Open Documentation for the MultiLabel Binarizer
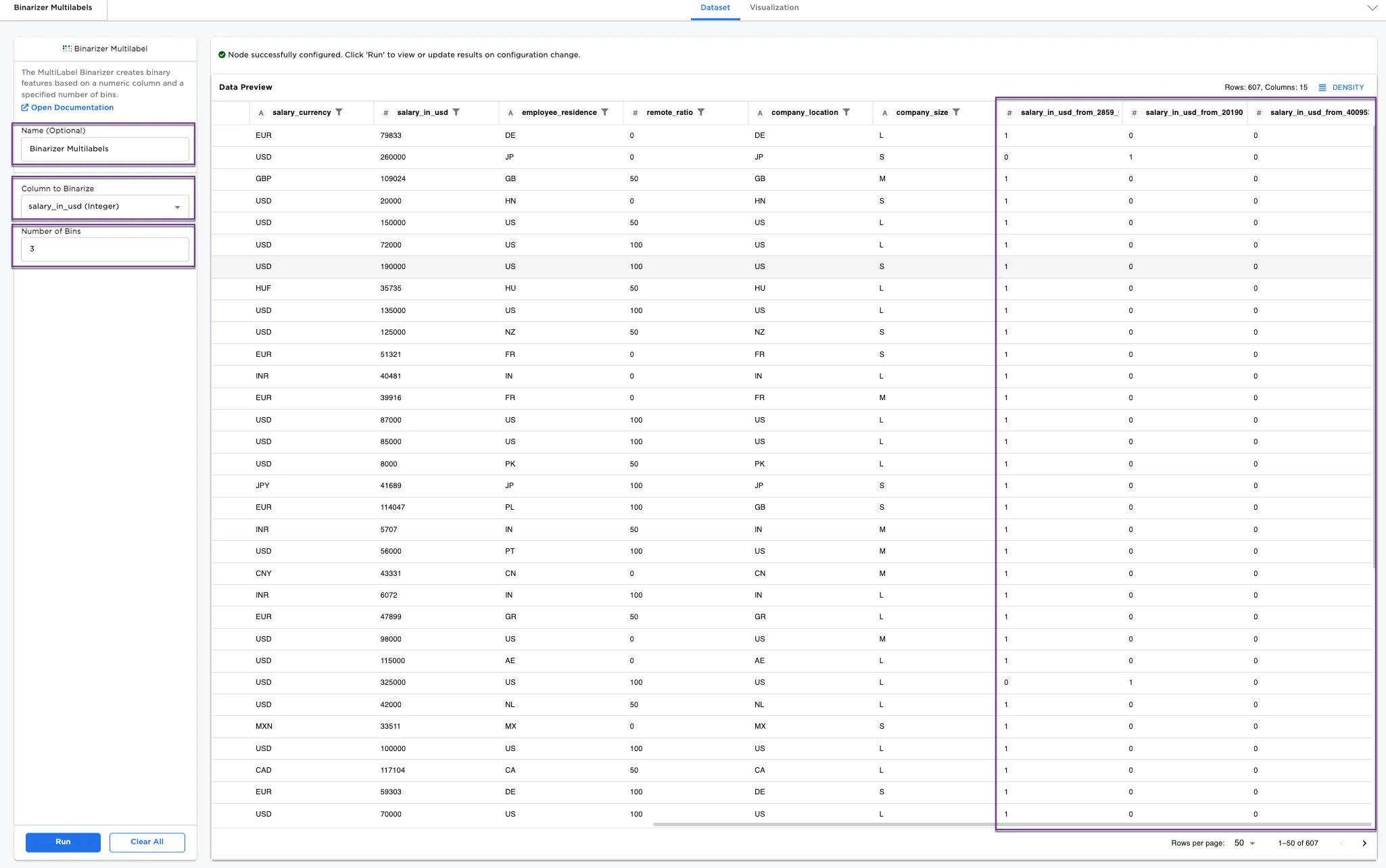Viewport: 1386px width, 868px height. (x=68, y=107)
